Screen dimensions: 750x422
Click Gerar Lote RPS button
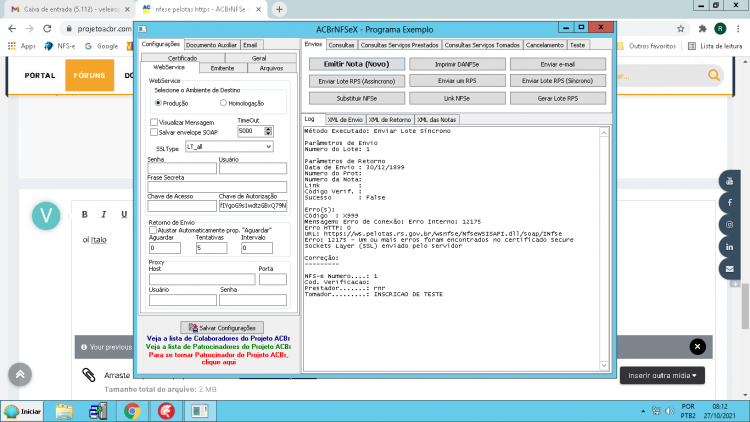558,98
